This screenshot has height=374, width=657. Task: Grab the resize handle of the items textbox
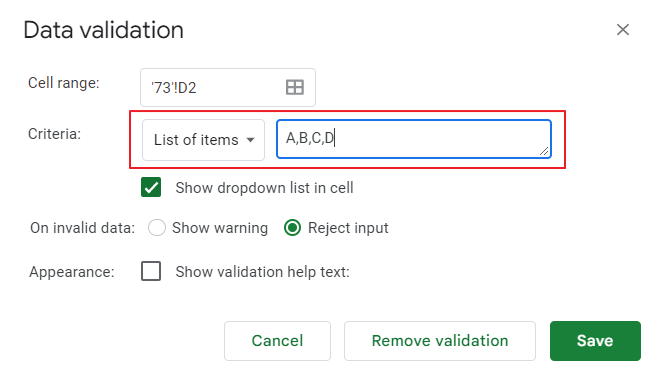[544, 151]
